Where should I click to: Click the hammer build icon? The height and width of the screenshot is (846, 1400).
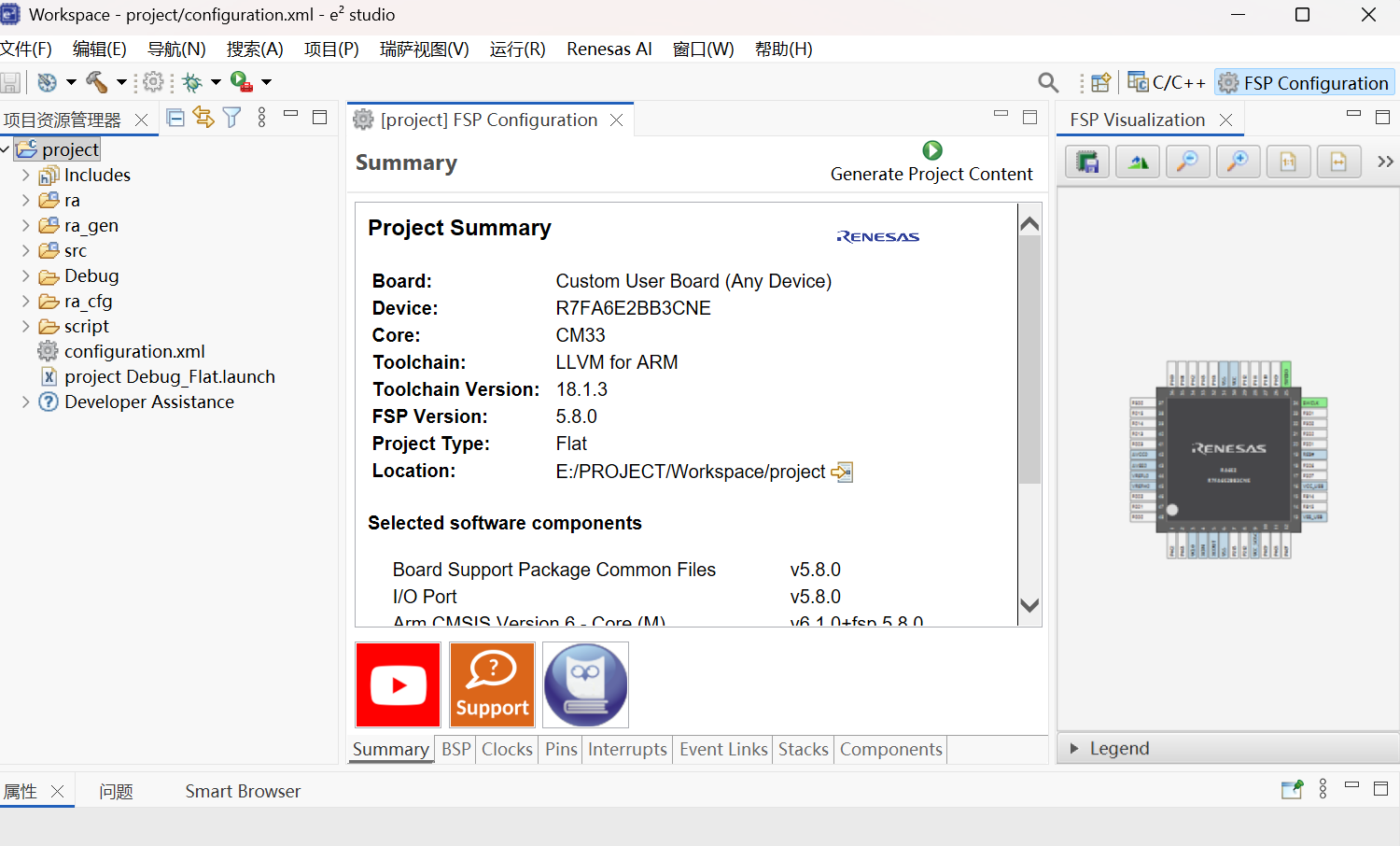97,82
